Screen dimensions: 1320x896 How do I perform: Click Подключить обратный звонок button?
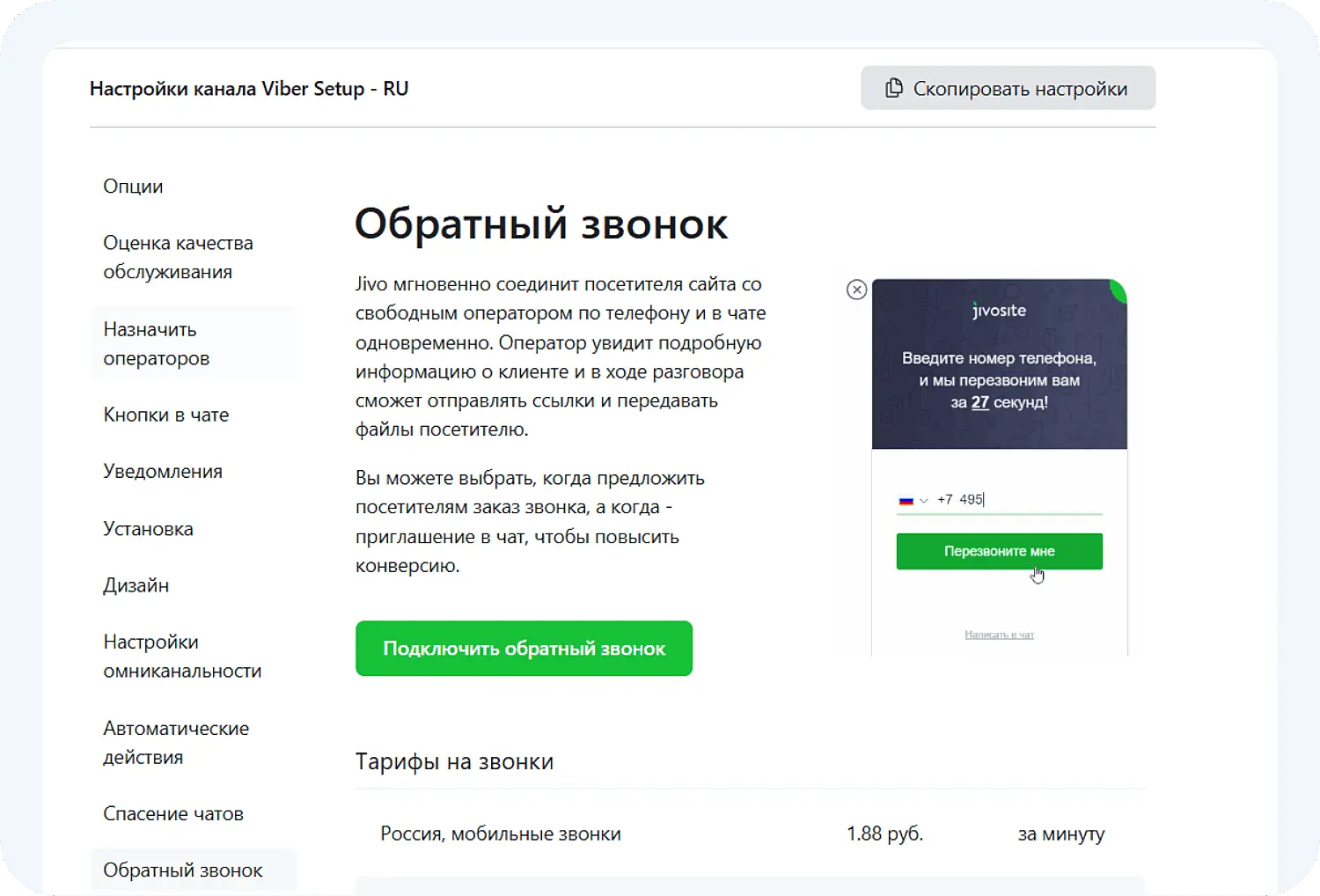tap(524, 649)
